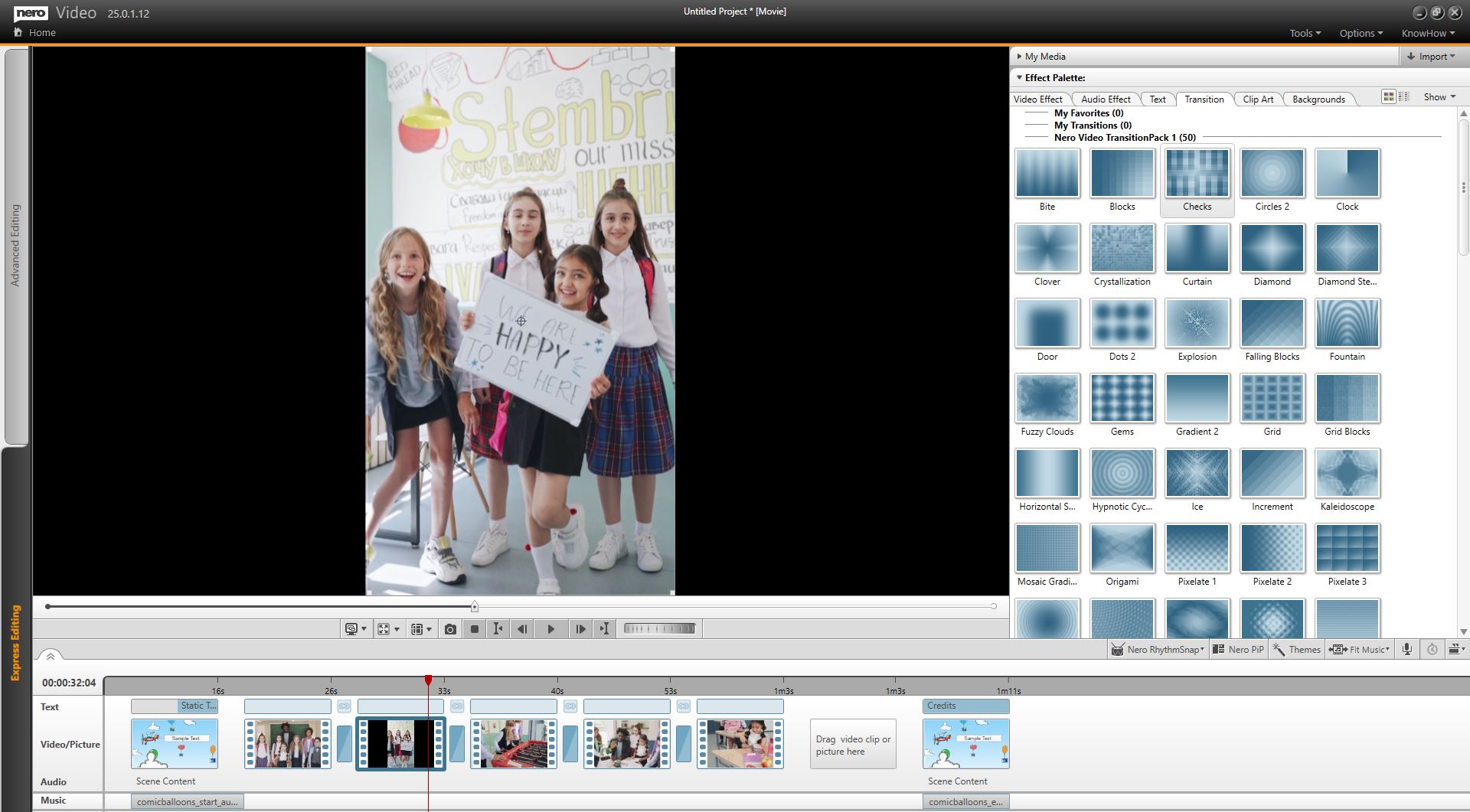Screen dimensions: 1470x812
Task: Switch to thumbnail view in palette
Action: pos(1388,96)
